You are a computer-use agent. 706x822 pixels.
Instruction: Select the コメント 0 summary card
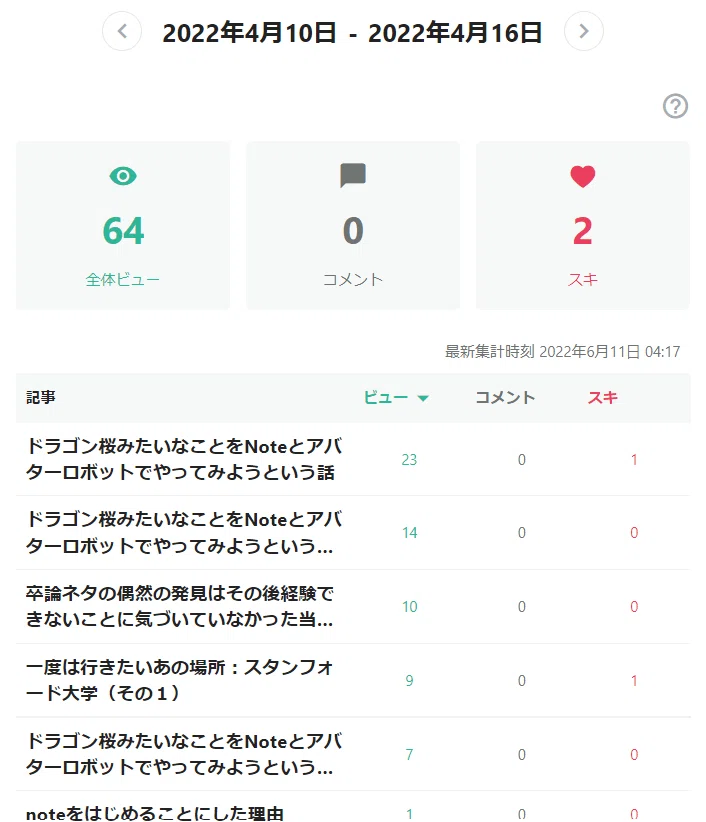pyautogui.click(x=353, y=225)
